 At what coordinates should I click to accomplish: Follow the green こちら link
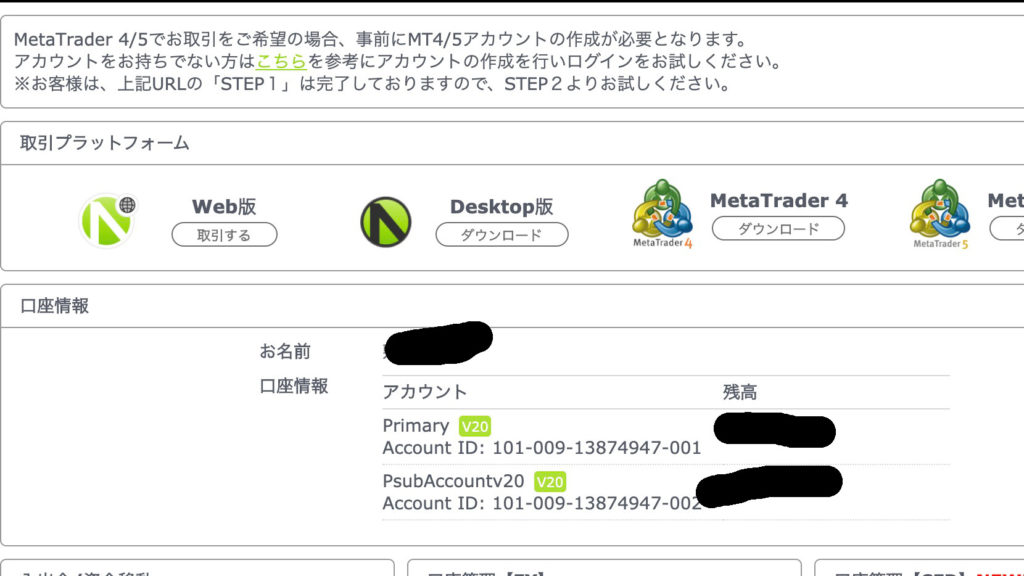281,61
